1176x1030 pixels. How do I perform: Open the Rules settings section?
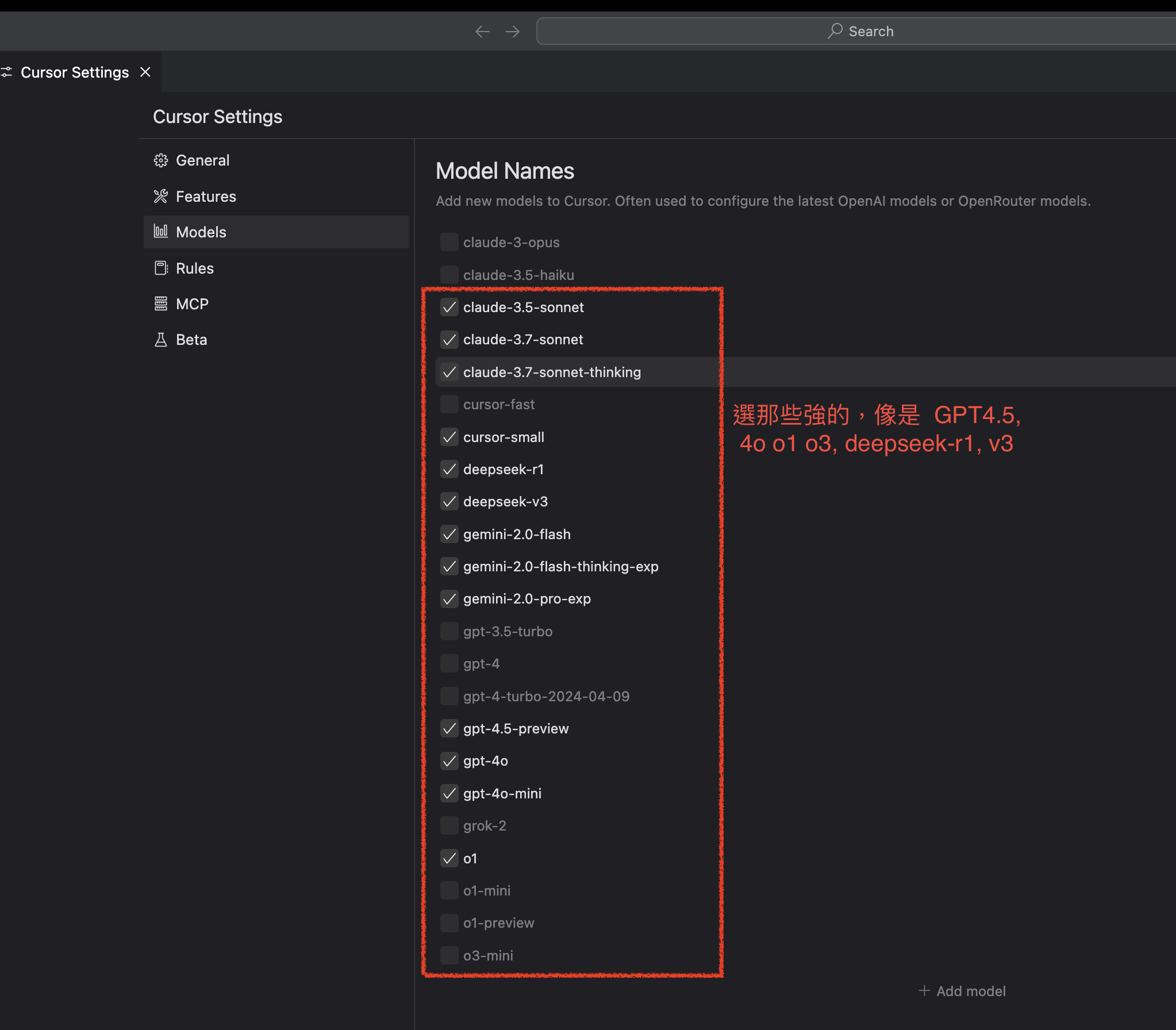pyautogui.click(x=276, y=268)
